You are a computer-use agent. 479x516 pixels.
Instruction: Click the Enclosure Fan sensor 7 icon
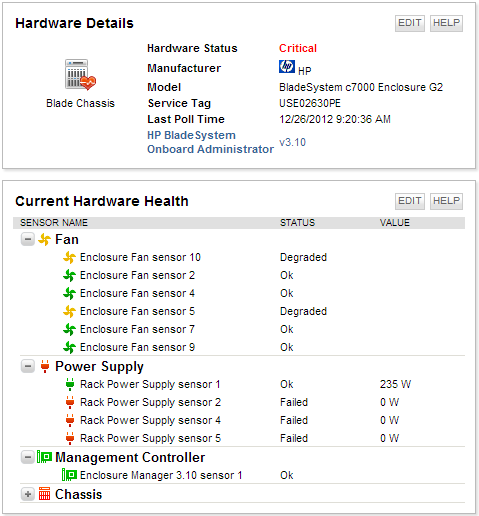69,329
